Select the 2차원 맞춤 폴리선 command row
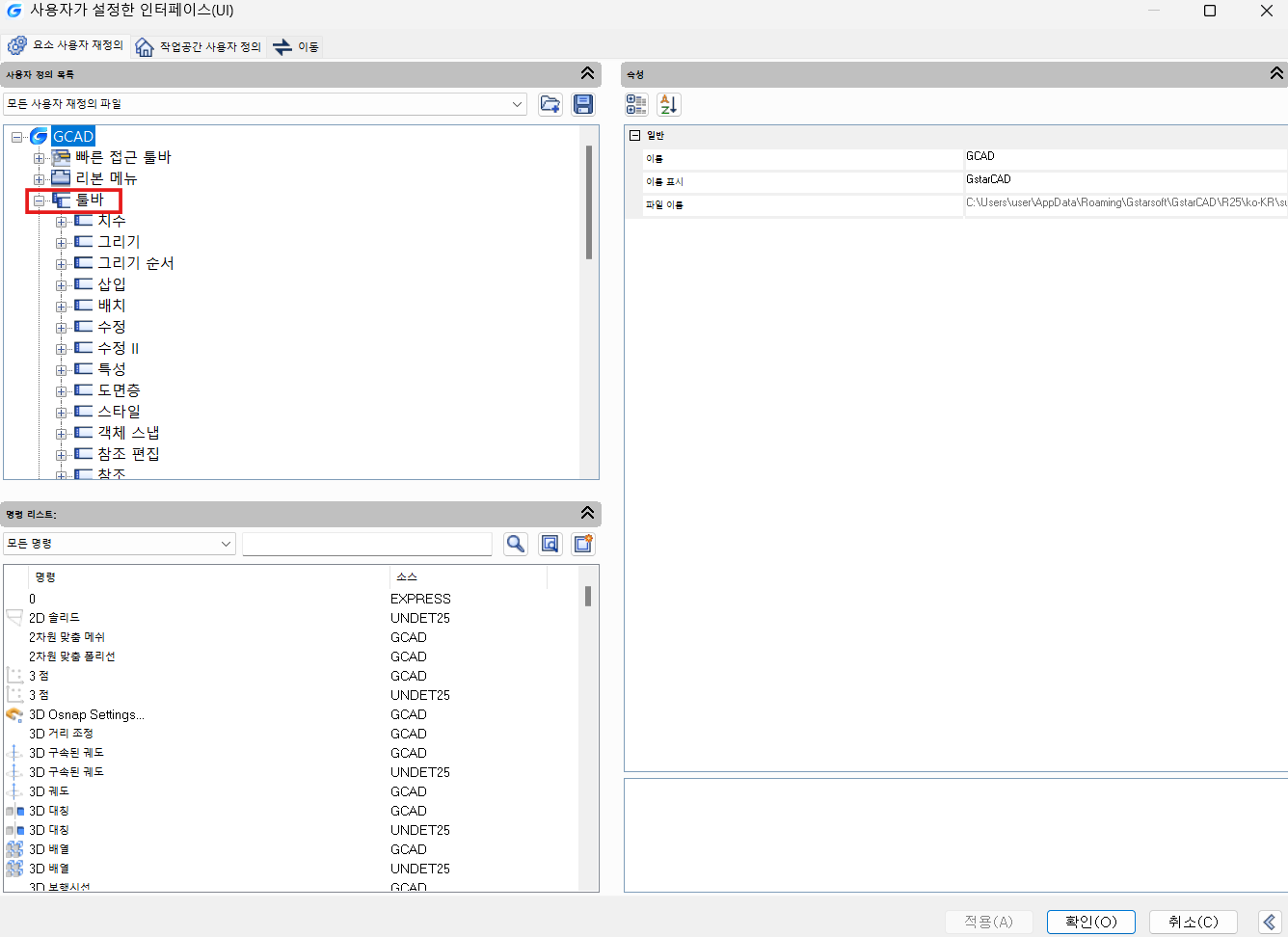Image resolution: width=1288 pixels, height=937 pixels. click(291, 656)
